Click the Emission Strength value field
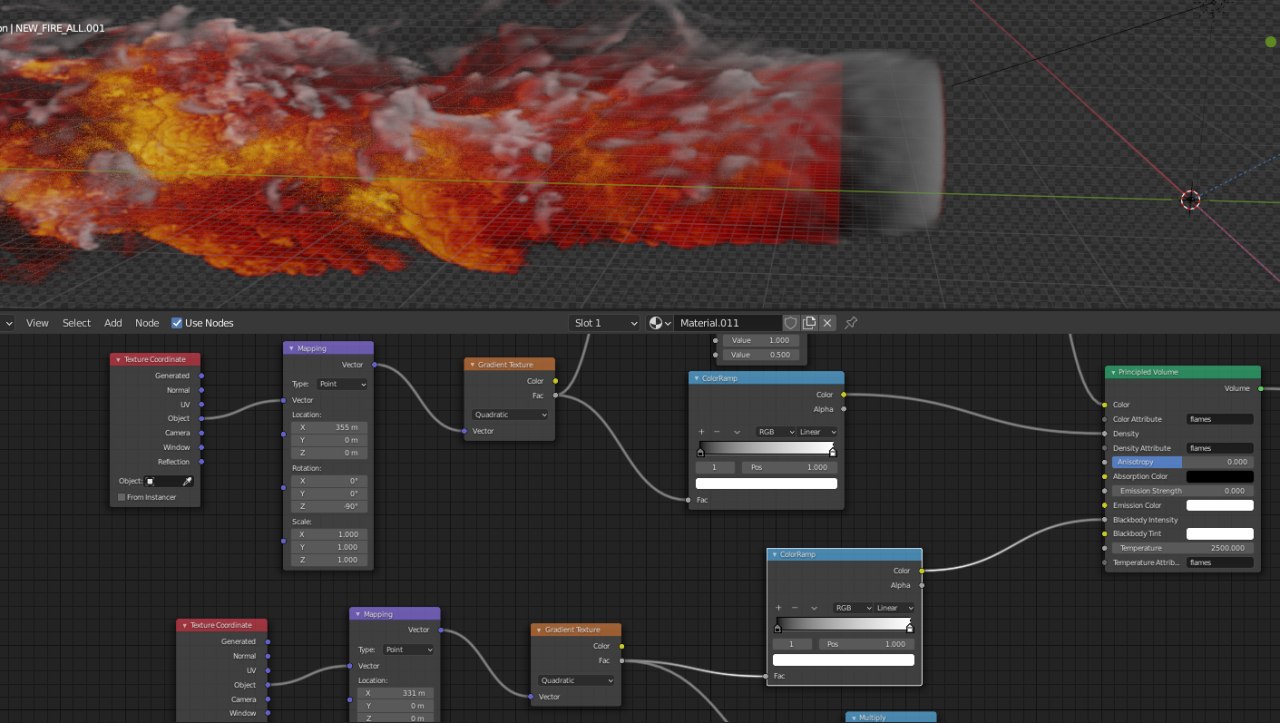This screenshot has height=723, width=1280. click(1182, 491)
